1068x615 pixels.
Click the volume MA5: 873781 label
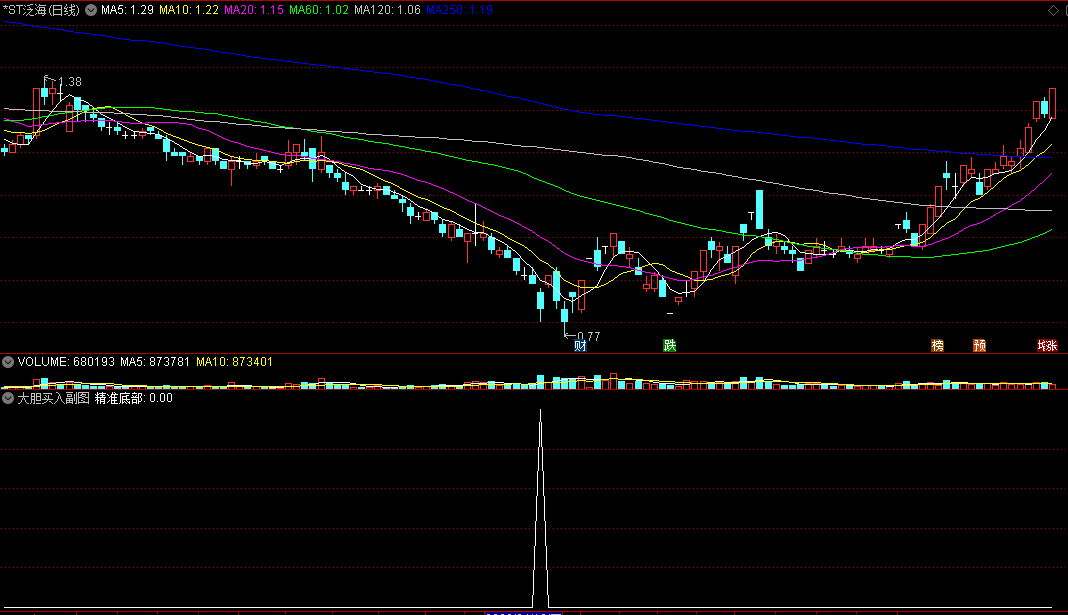point(155,362)
